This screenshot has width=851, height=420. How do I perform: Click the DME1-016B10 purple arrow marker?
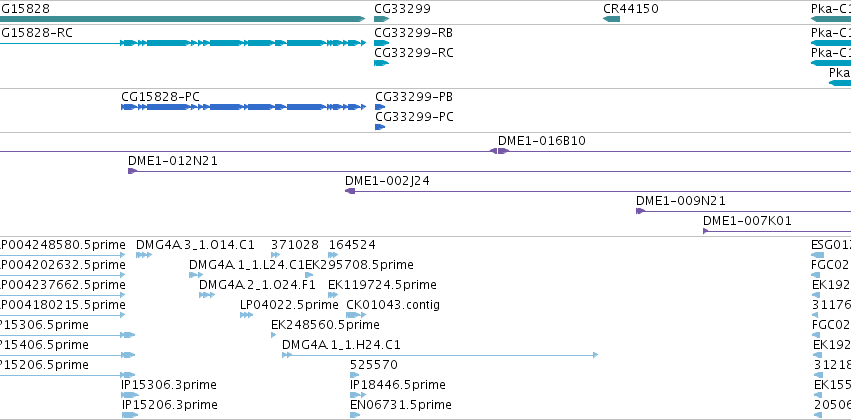500,151
